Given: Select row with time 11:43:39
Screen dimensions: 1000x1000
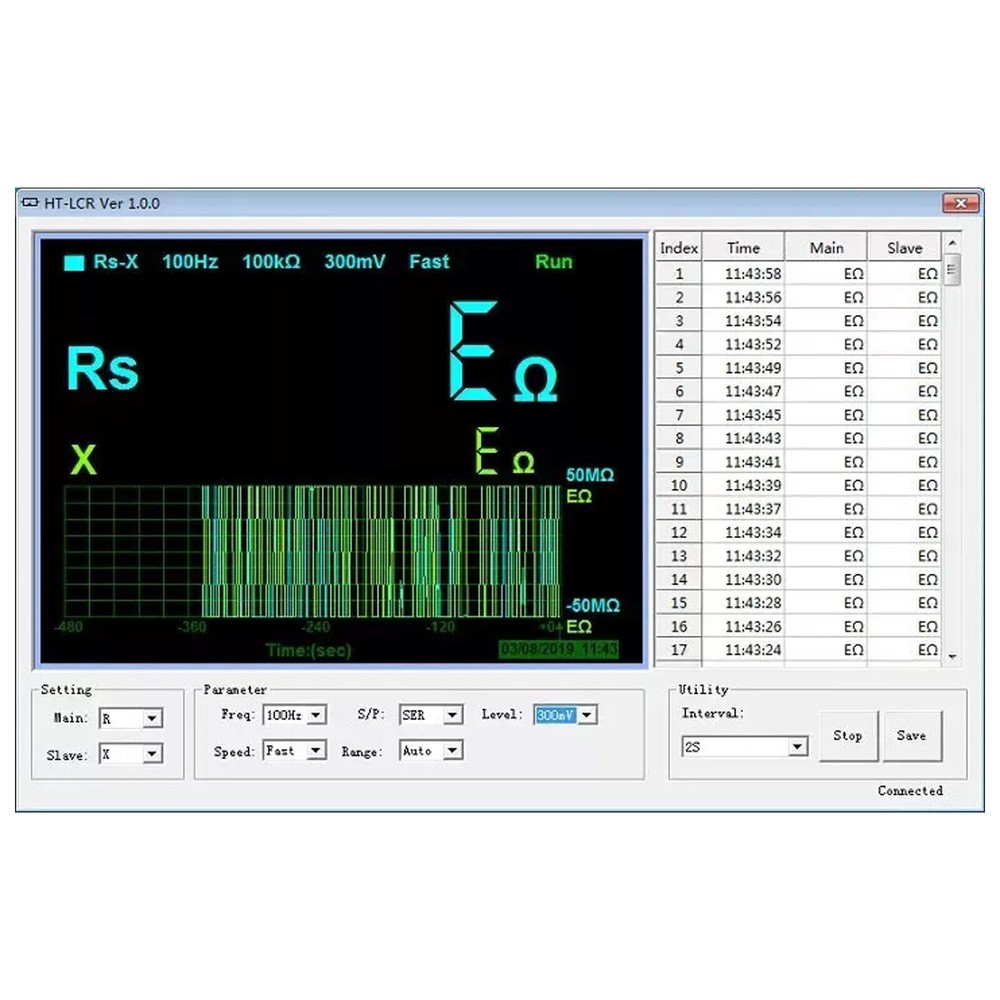Looking at the screenshot, I should [798, 485].
